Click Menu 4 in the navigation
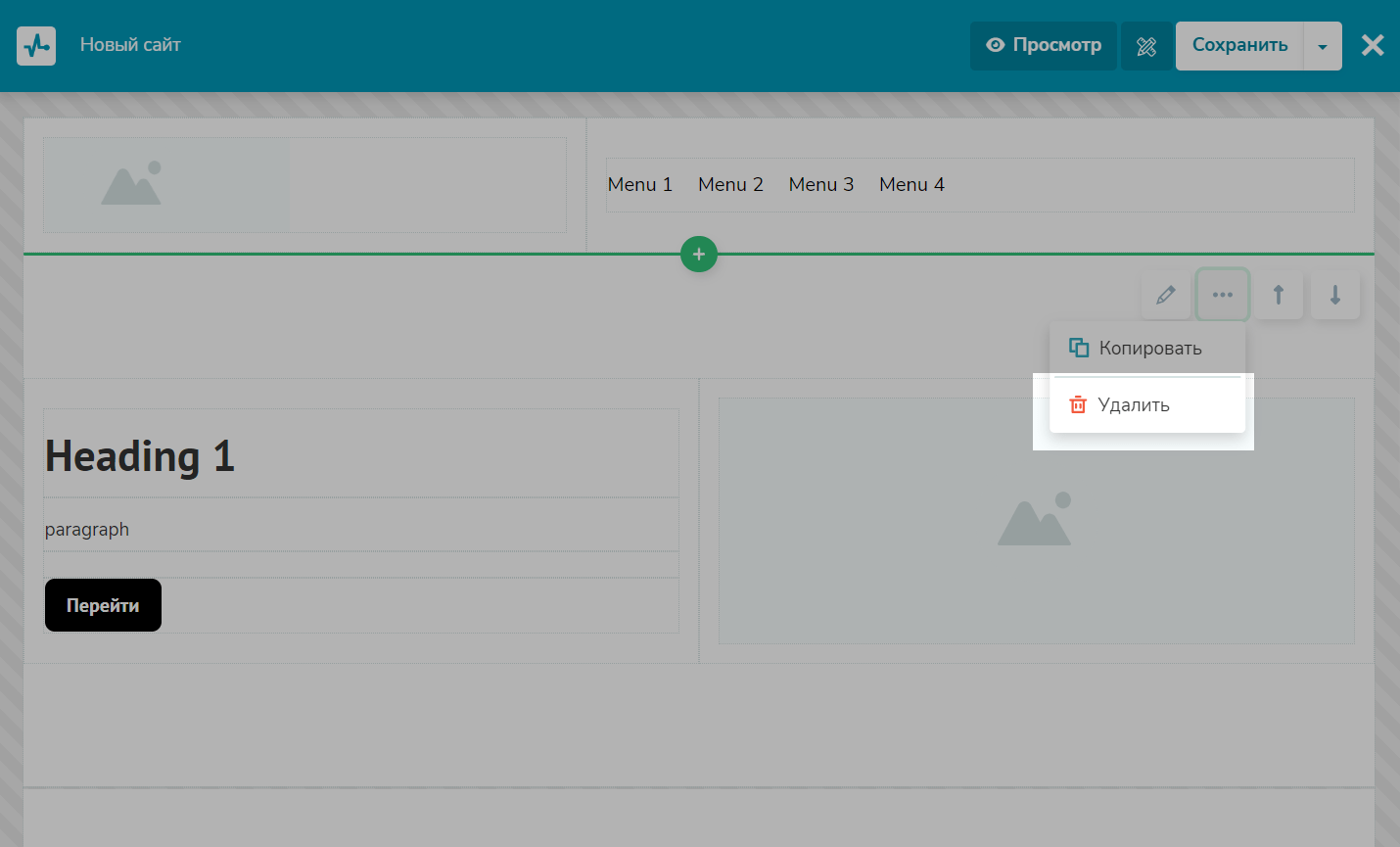Screen dimensions: 1400x847 click(x=911, y=184)
